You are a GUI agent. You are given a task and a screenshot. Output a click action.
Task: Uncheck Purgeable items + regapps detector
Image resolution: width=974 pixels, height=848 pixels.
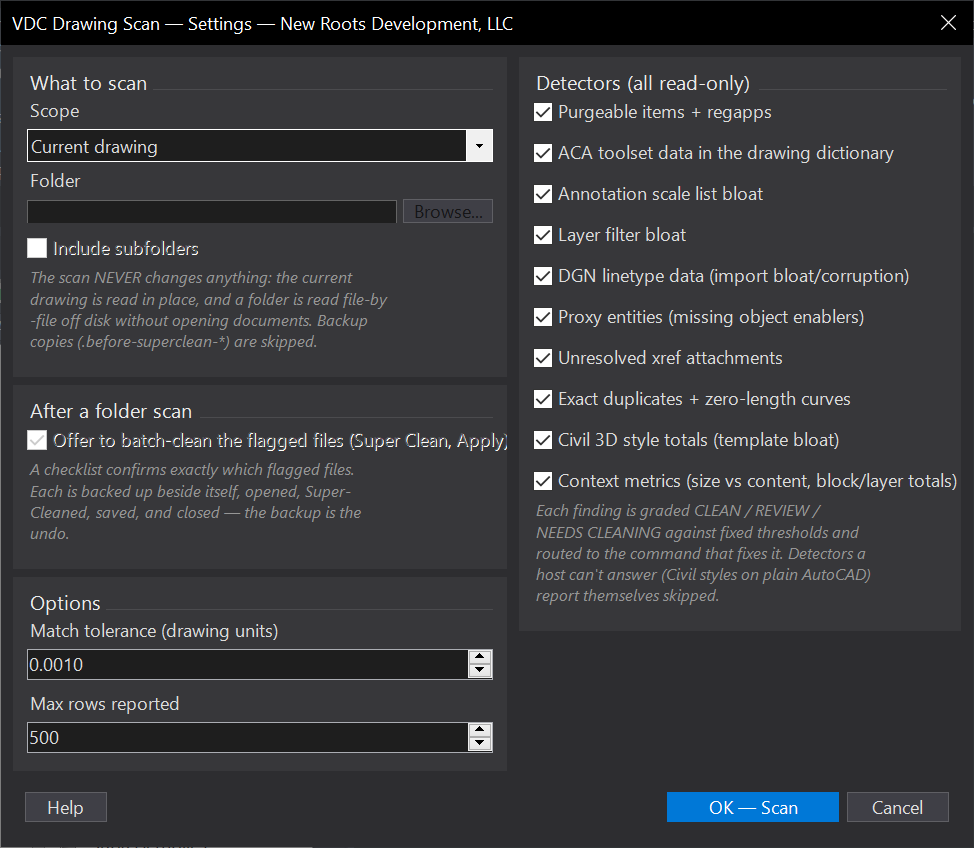tap(543, 112)
